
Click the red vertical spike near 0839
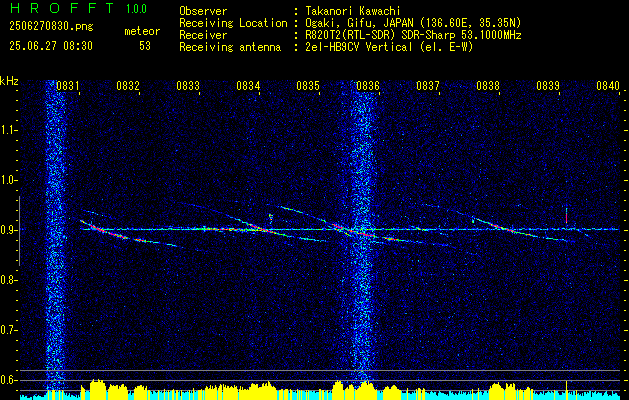566,217
